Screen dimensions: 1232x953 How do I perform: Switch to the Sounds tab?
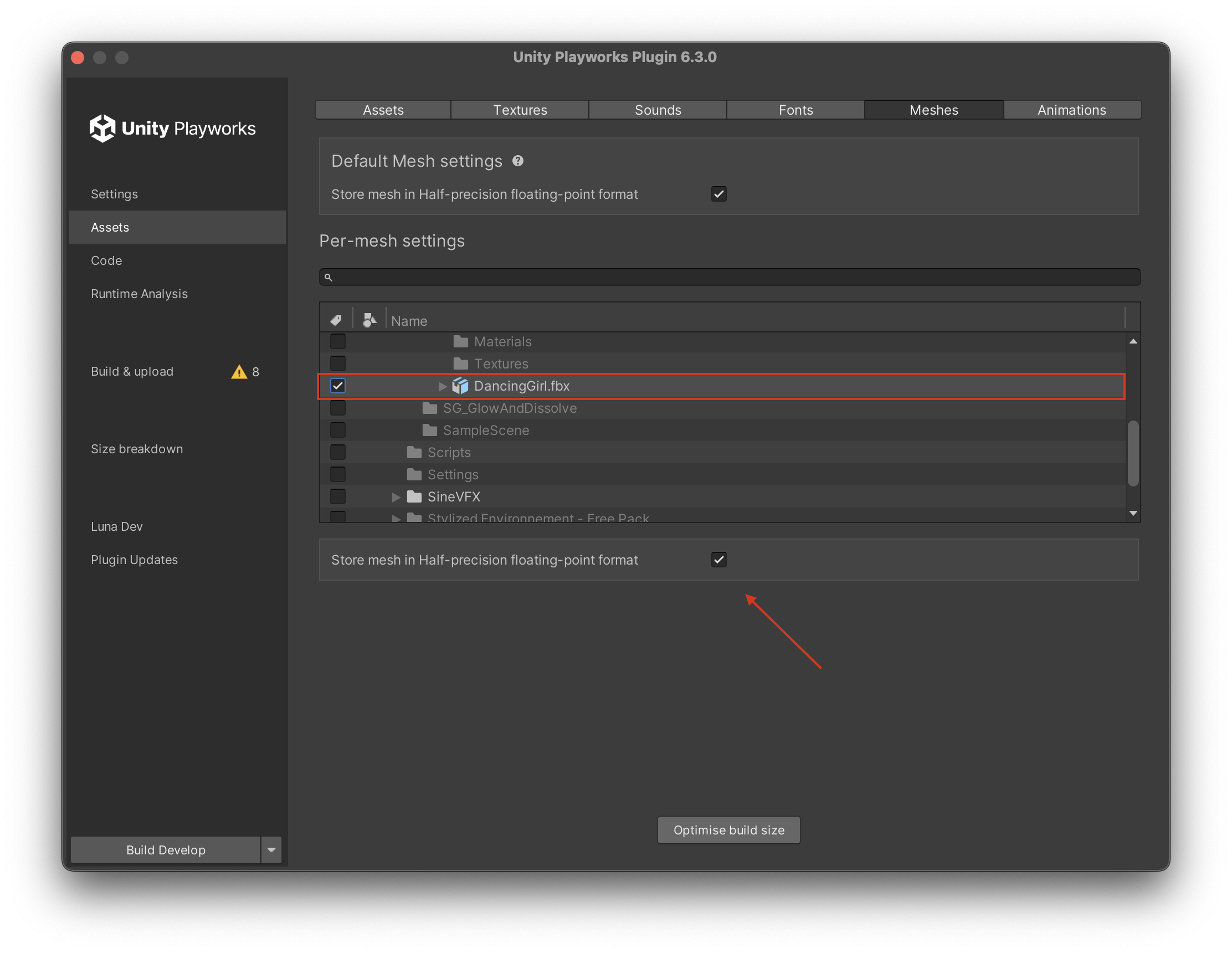click(658, 110)
